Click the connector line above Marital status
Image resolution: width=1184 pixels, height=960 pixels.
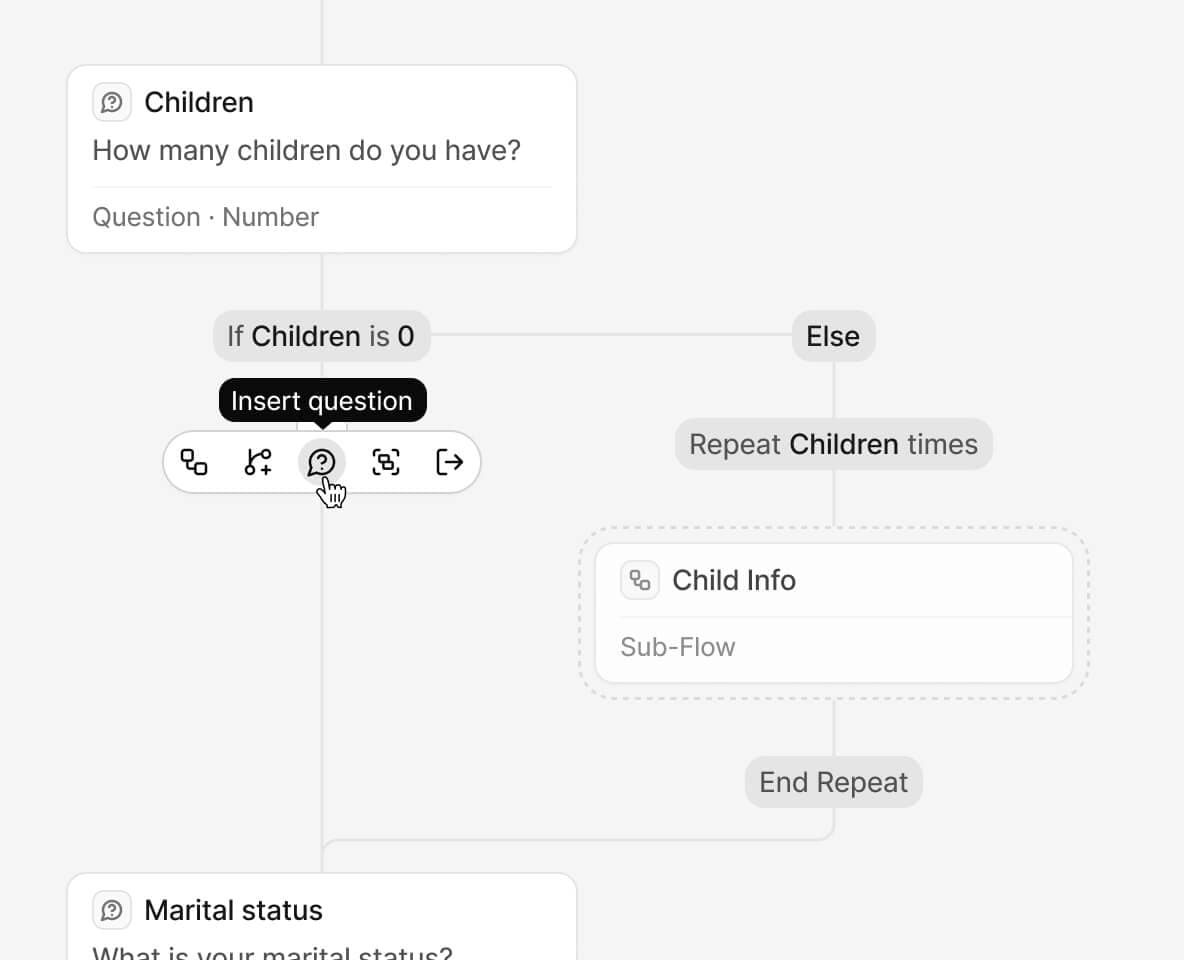click(322, 855)
